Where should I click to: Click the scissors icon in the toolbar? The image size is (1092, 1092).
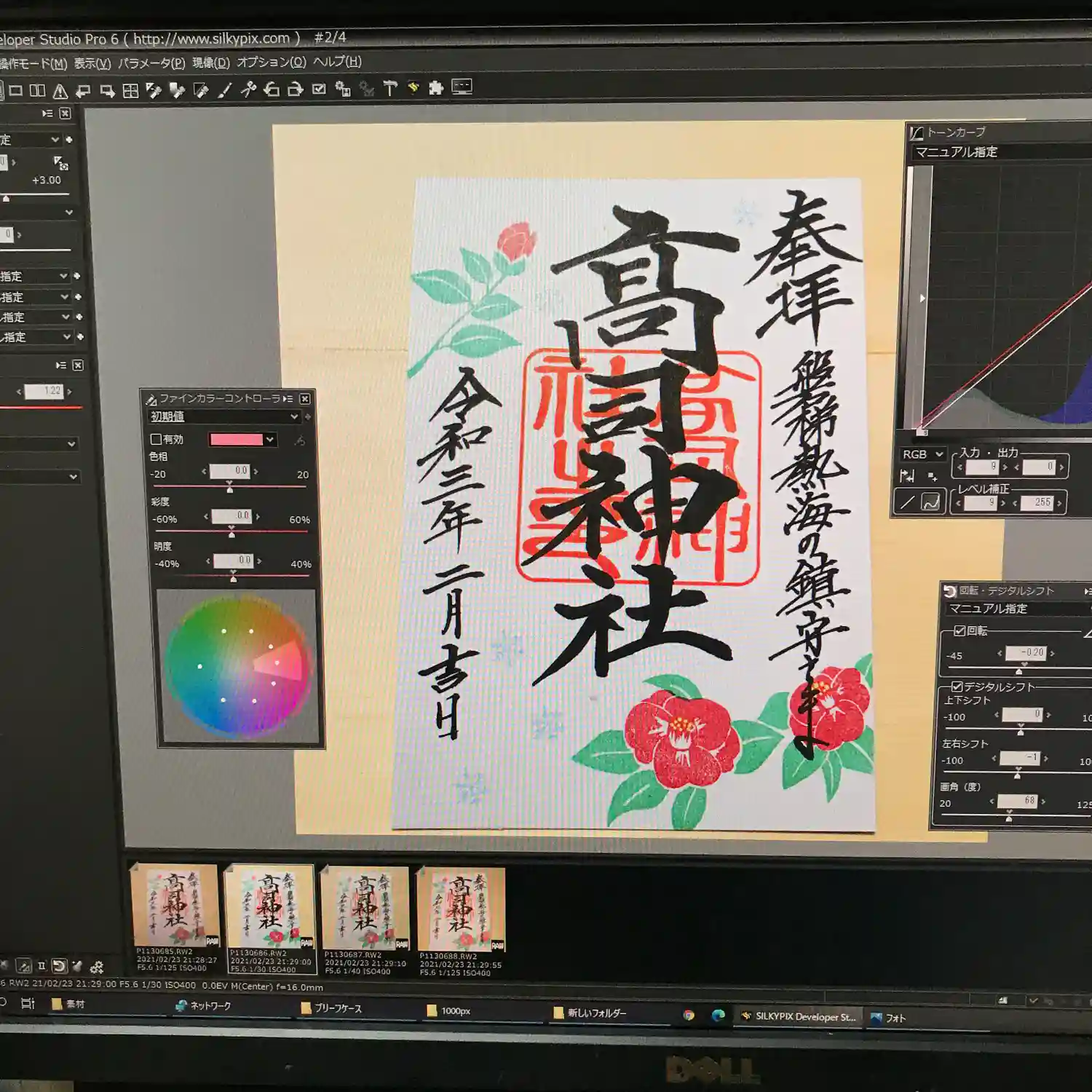[x=248, y=90]
